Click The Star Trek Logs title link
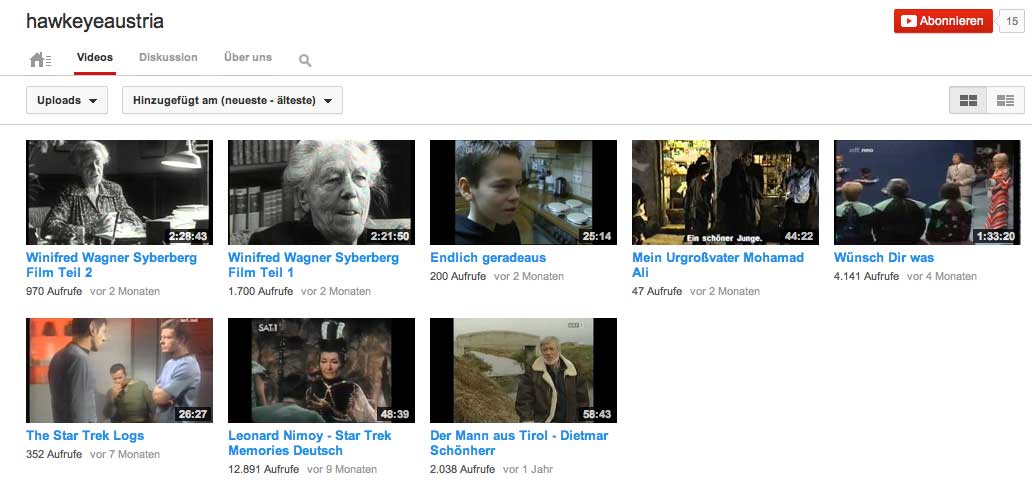Image resolution: width=1032 pixels, height=487 pixels. [x=85, y=436]
